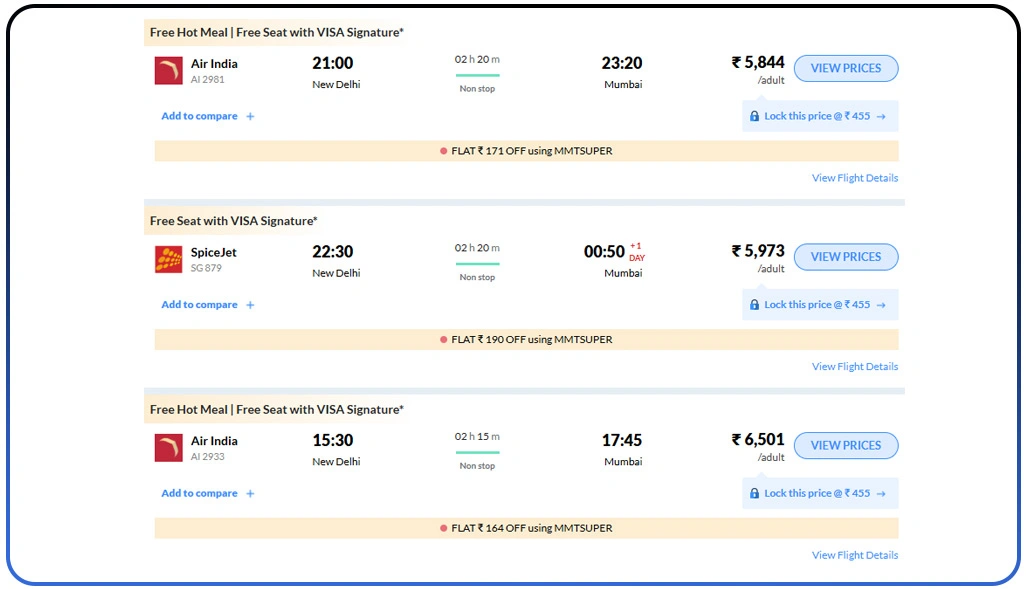This screenshot has width=1026, height=589.
Task: Add SpiceJet SG 879 to compare
Action: (x=200, y=304)
